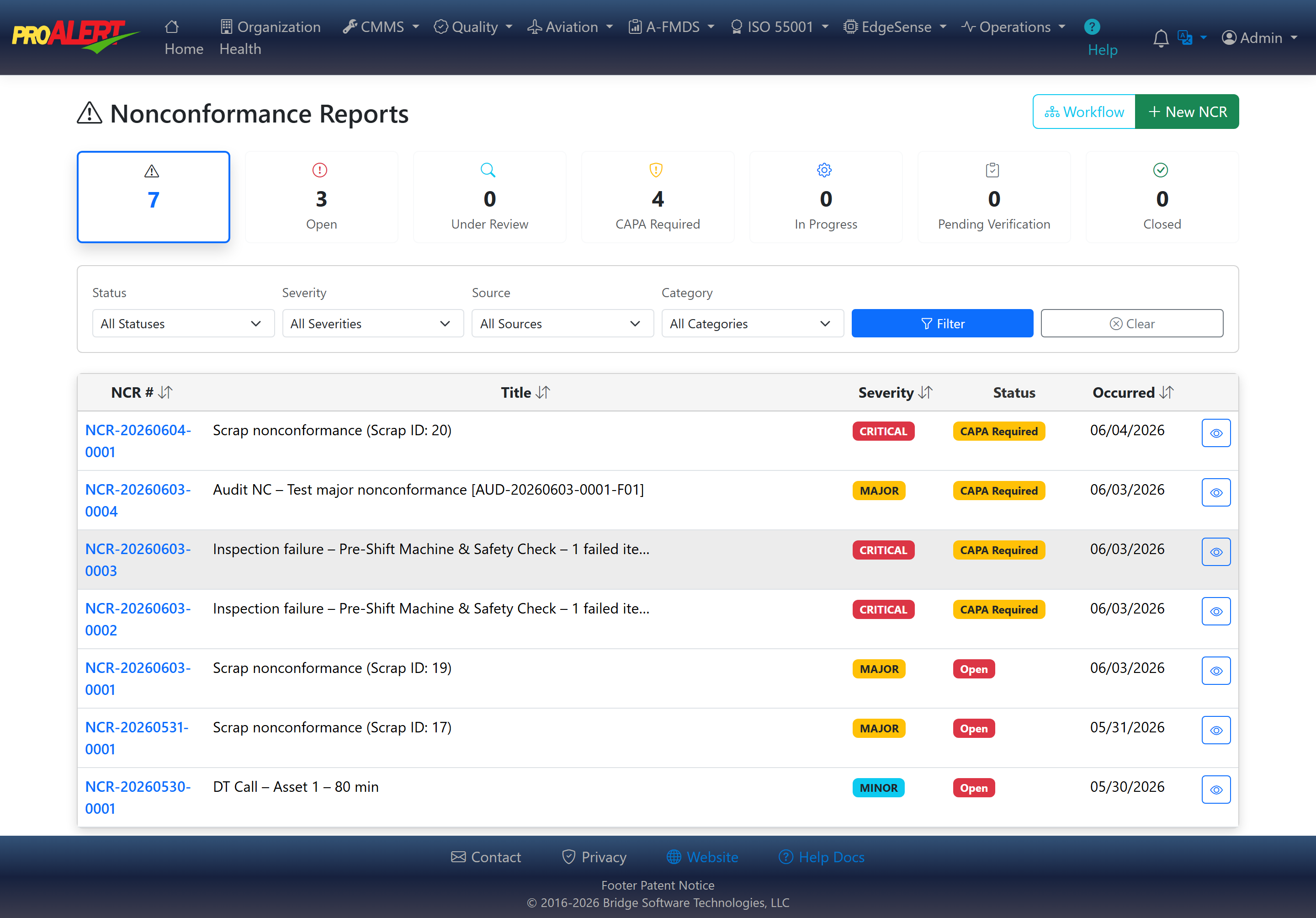The image size is (1316, 918).
Task: Open the Contact footer link
Action: 486,857
